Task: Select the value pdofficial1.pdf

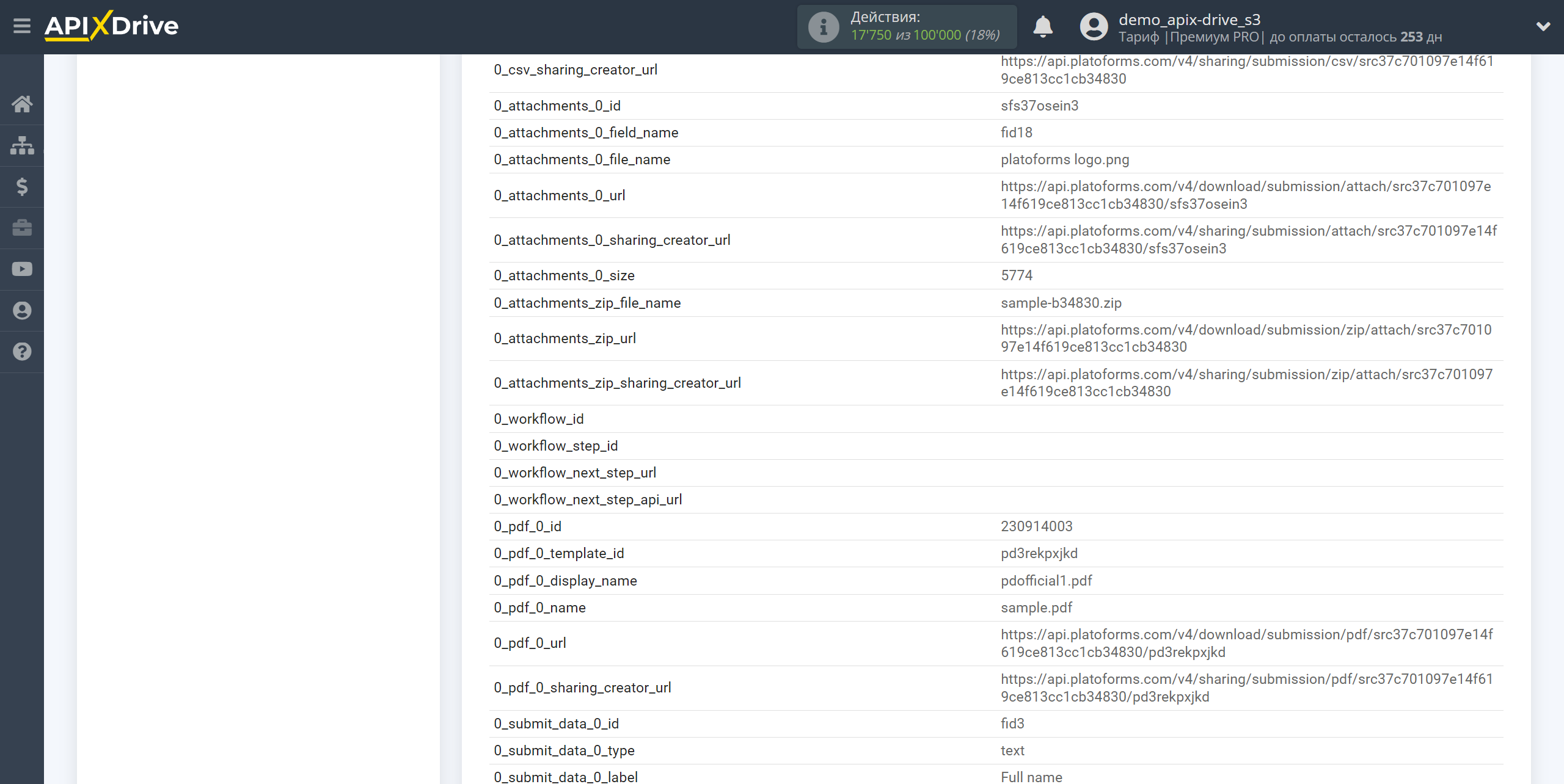Action: click(x=1047, y=581)
